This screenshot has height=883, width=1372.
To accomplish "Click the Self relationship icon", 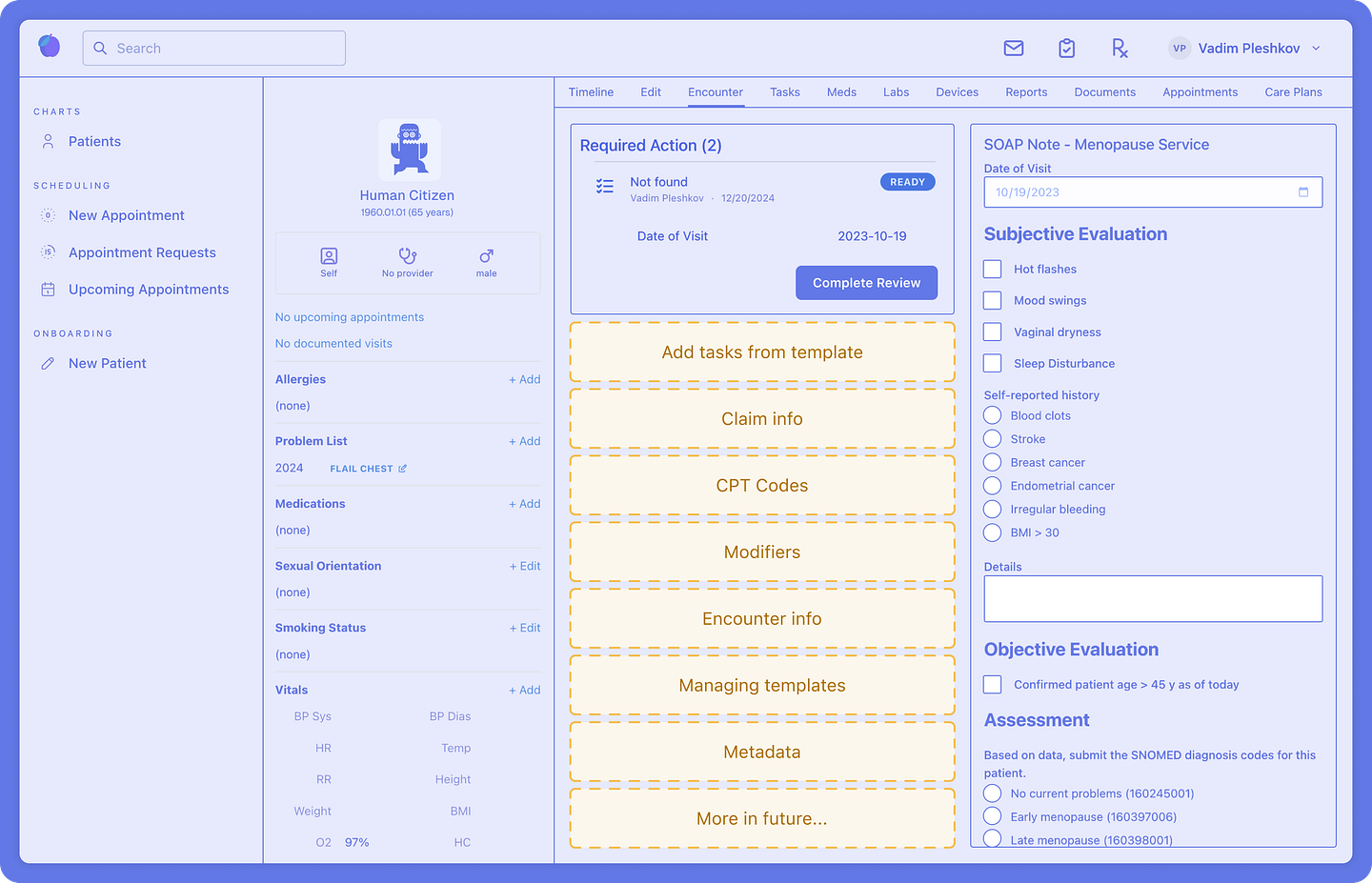I will [x=329, y=256].
